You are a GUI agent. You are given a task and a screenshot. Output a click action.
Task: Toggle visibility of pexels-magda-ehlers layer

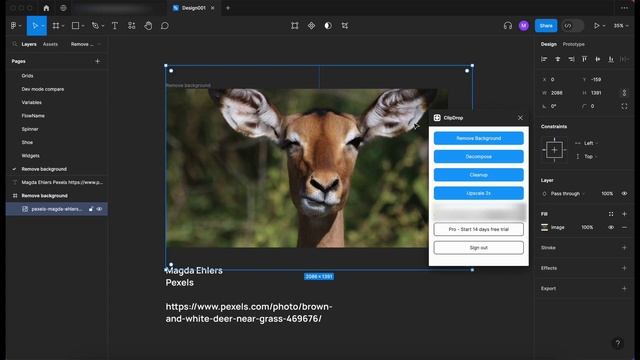coord(99,209)
